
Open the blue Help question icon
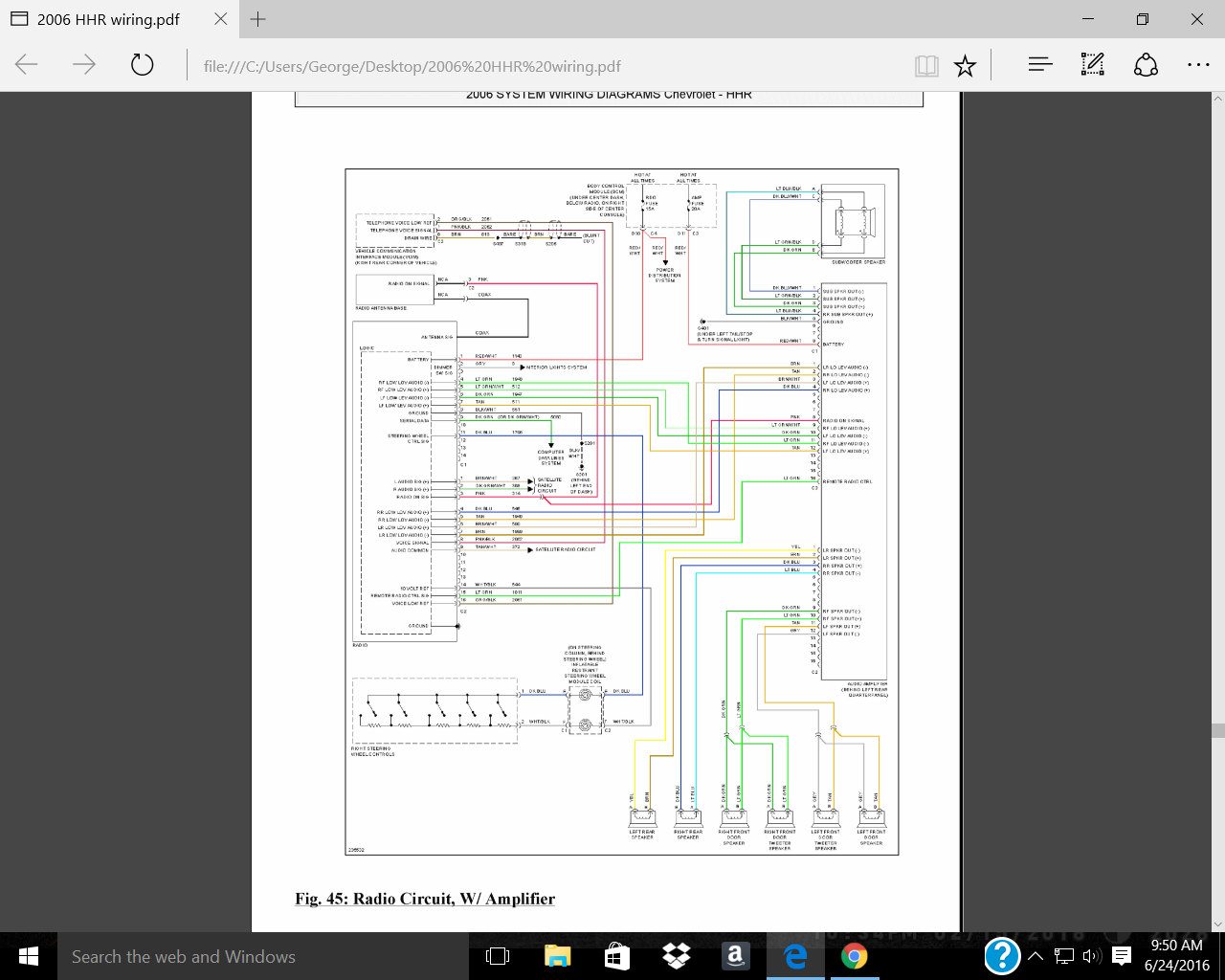[x=1002, y=956]
